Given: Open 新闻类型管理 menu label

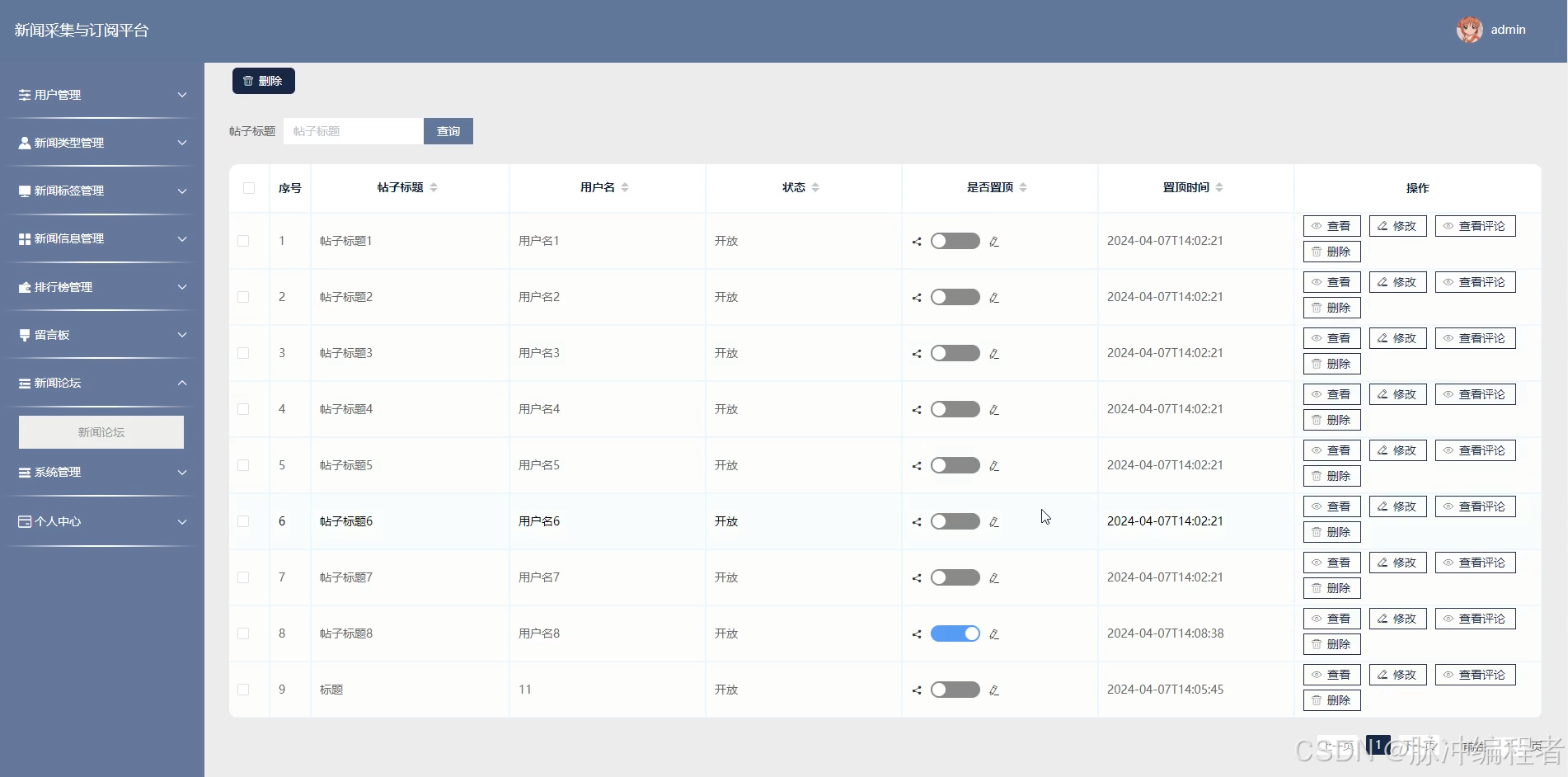Looking at the screenshot, I should pyautogui.click(x=69, y=143).
